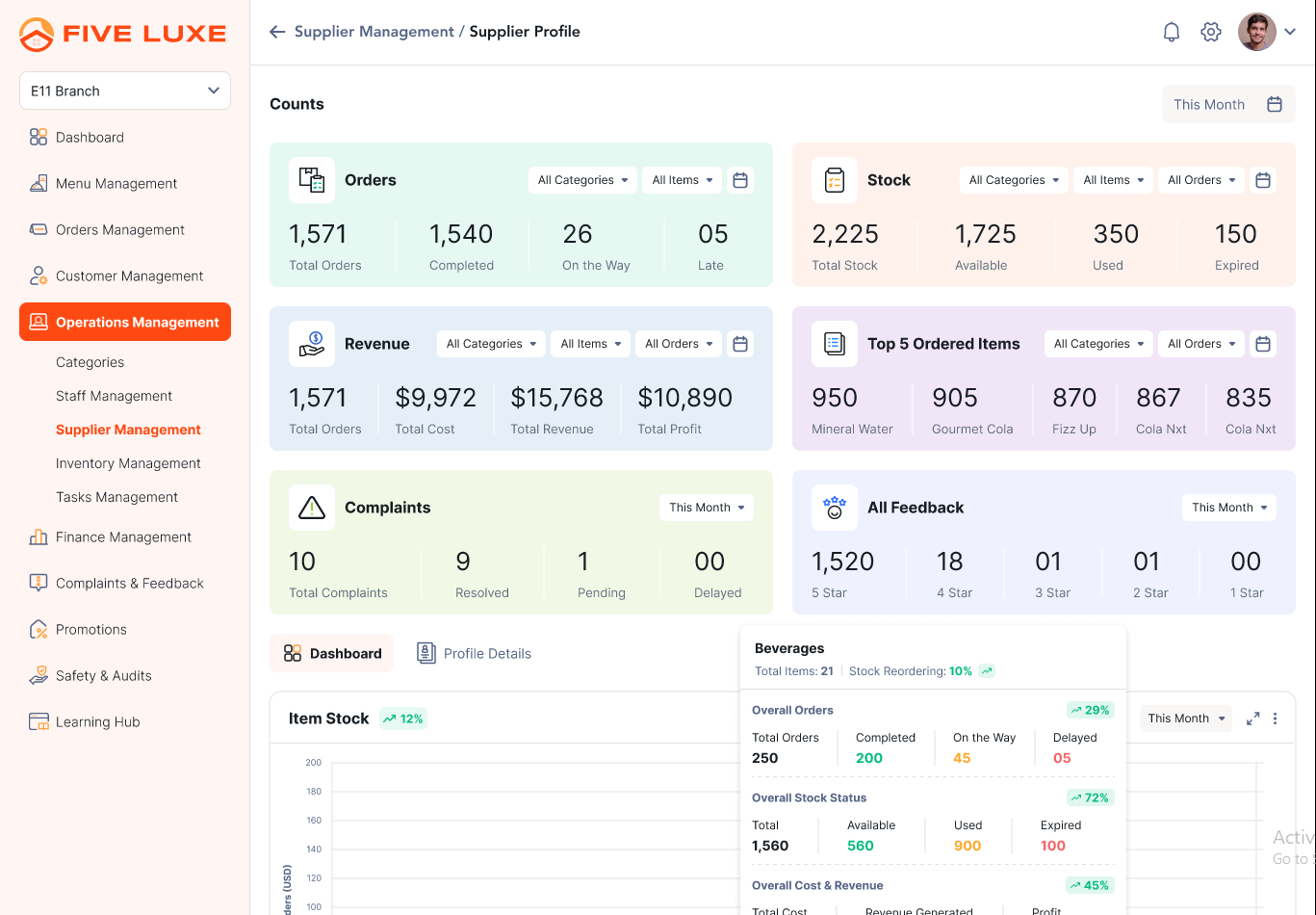Viewport: 1316px width, 915px height.
Task: Expand All Categories dropdown in Orders card
Action: click(582, 180)
